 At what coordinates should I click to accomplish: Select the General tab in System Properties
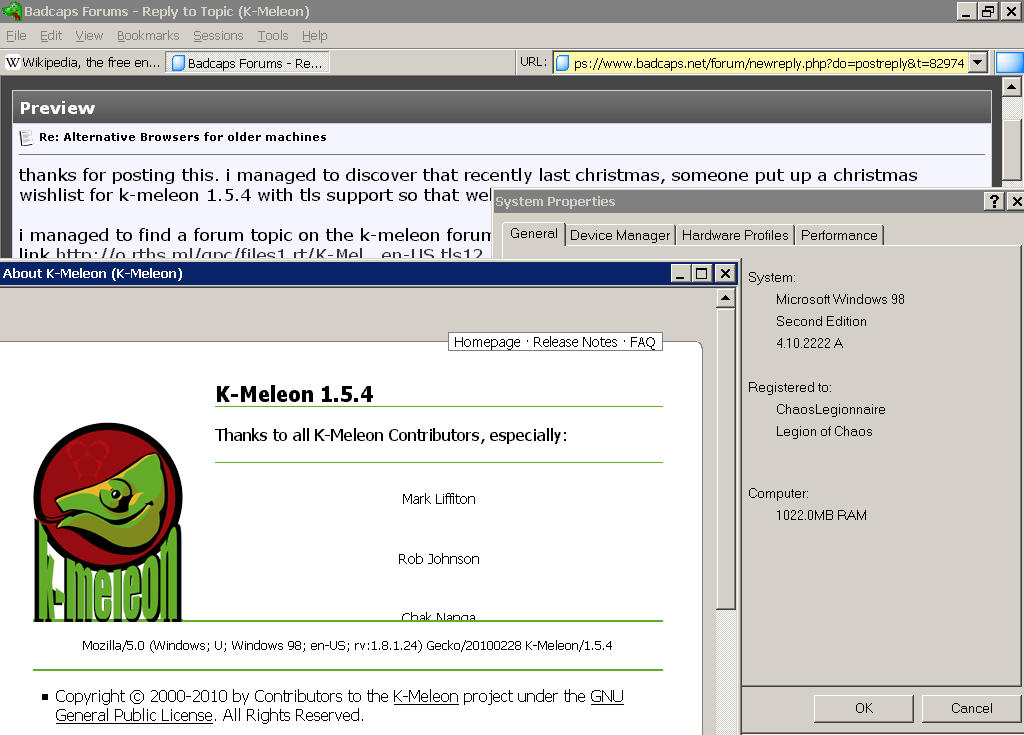pyautogui.click(x=534, y=233)
